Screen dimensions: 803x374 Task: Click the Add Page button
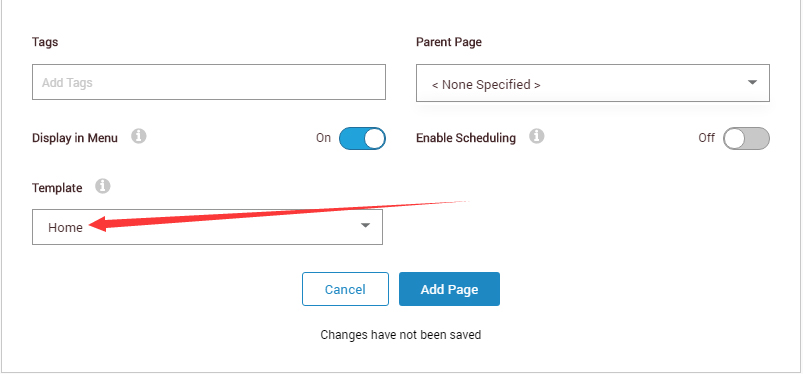click(x=449, y=289)
